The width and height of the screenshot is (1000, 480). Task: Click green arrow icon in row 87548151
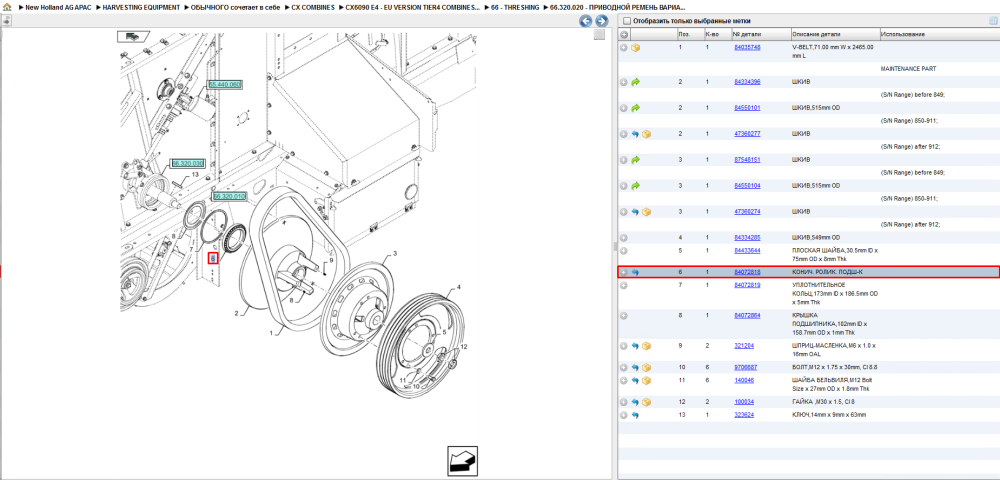click(636, 160)
